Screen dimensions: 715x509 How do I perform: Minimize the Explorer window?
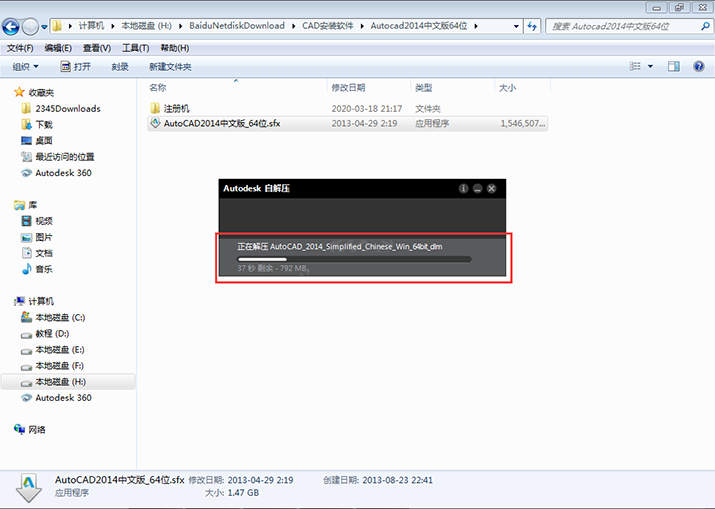657,7
